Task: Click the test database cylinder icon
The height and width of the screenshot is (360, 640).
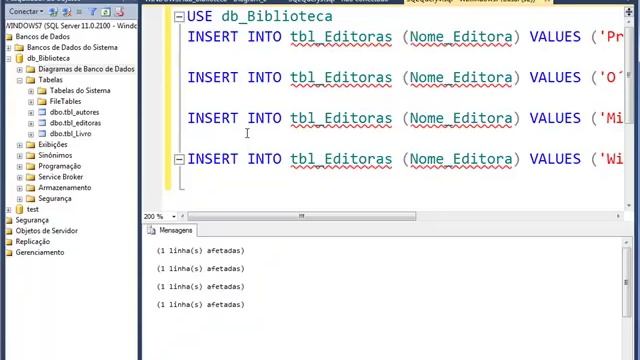Action: (x=19, y=209)
